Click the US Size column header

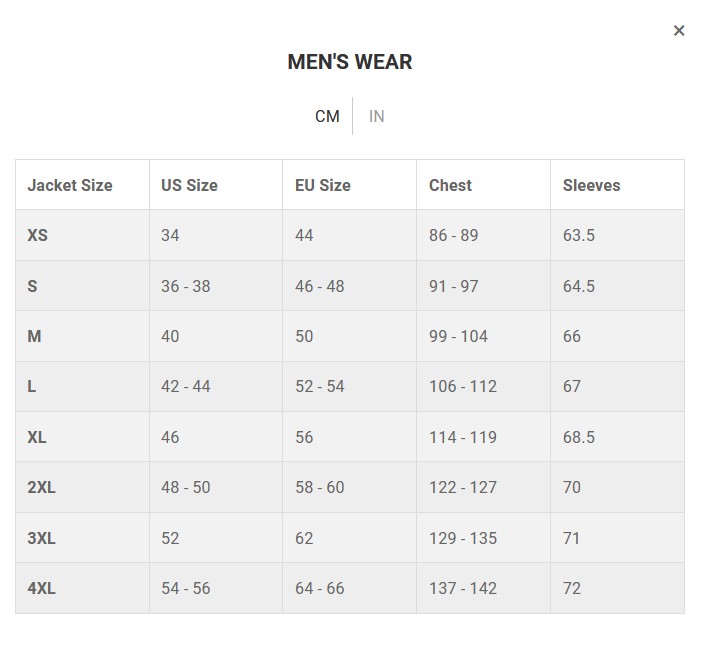pos(189,185)
